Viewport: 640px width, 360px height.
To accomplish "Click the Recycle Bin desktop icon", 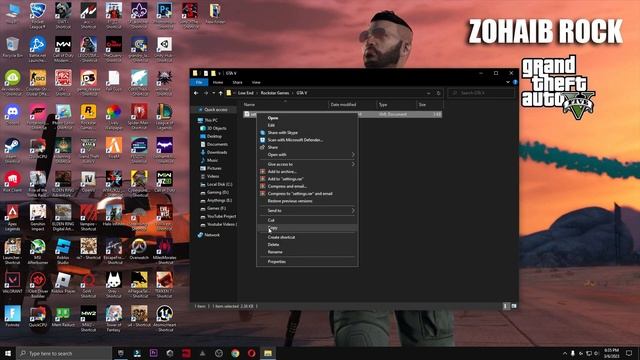I will pyautogui.click(x=12, y=47).
